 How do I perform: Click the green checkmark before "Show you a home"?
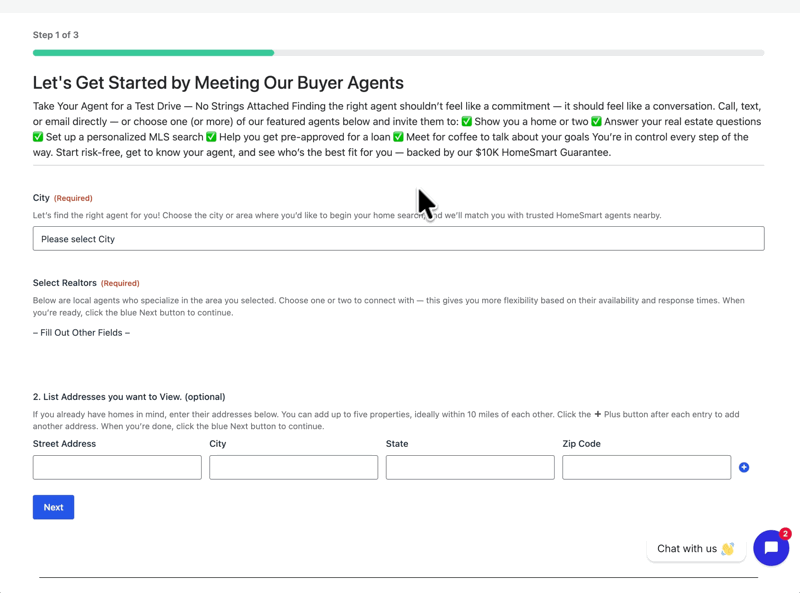pyautogui.click(x=466, y=122)
